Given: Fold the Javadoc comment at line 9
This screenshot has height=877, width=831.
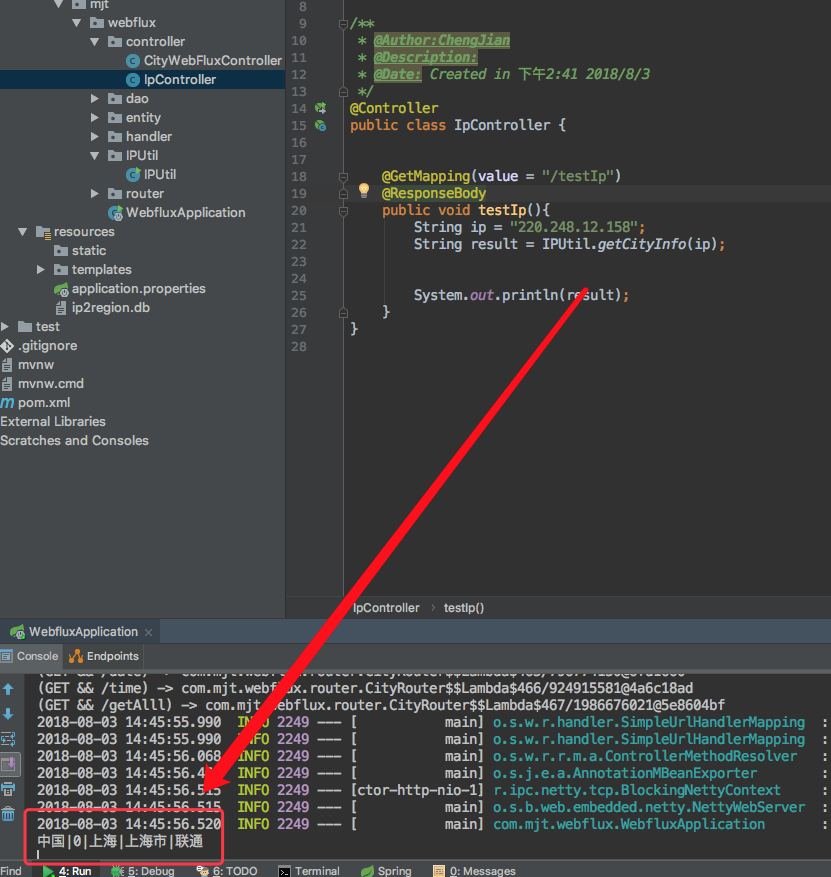Looking at the screenshot, I should [343, 24].
